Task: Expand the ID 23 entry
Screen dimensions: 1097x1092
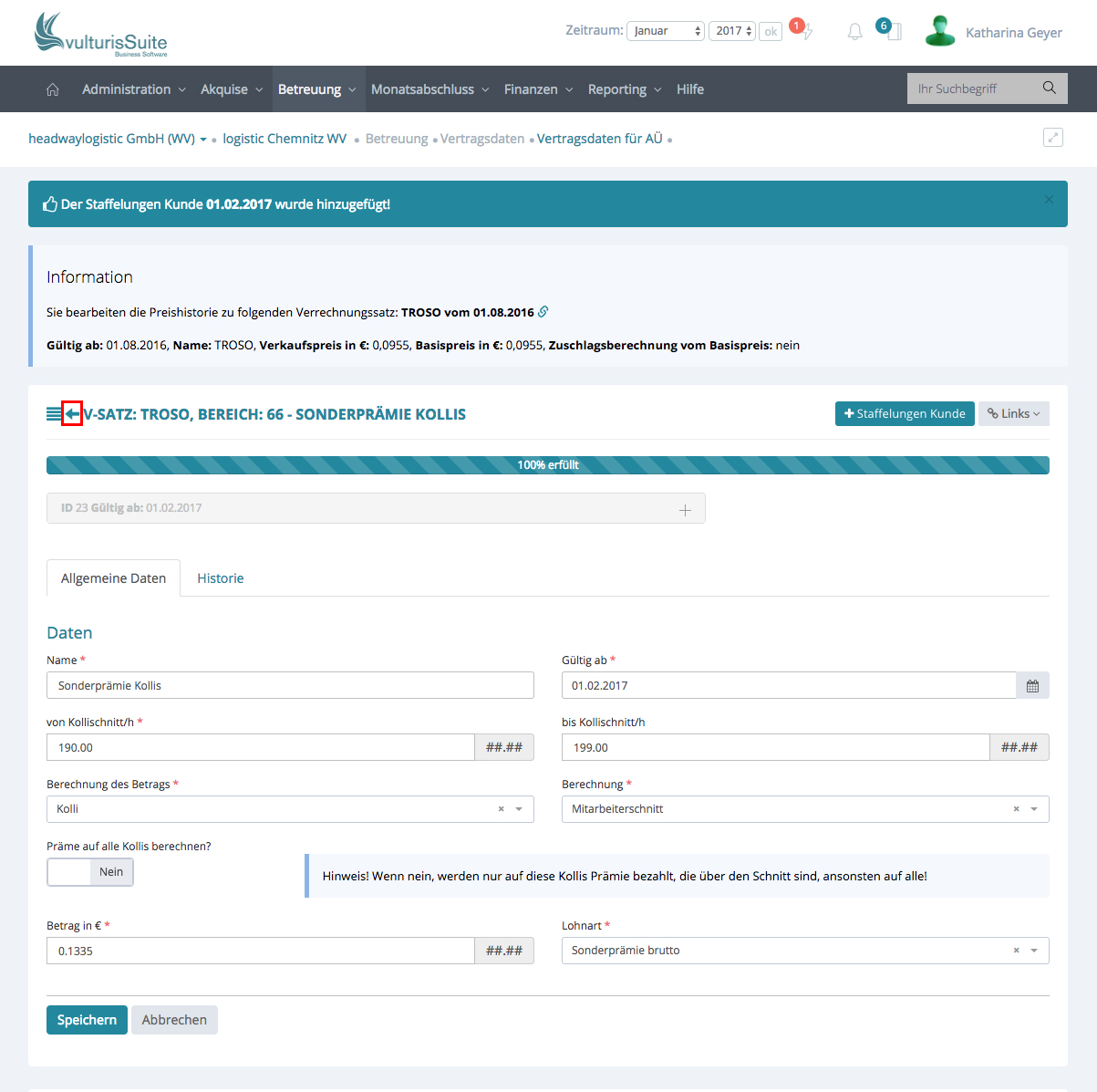Action: [685, 509]
